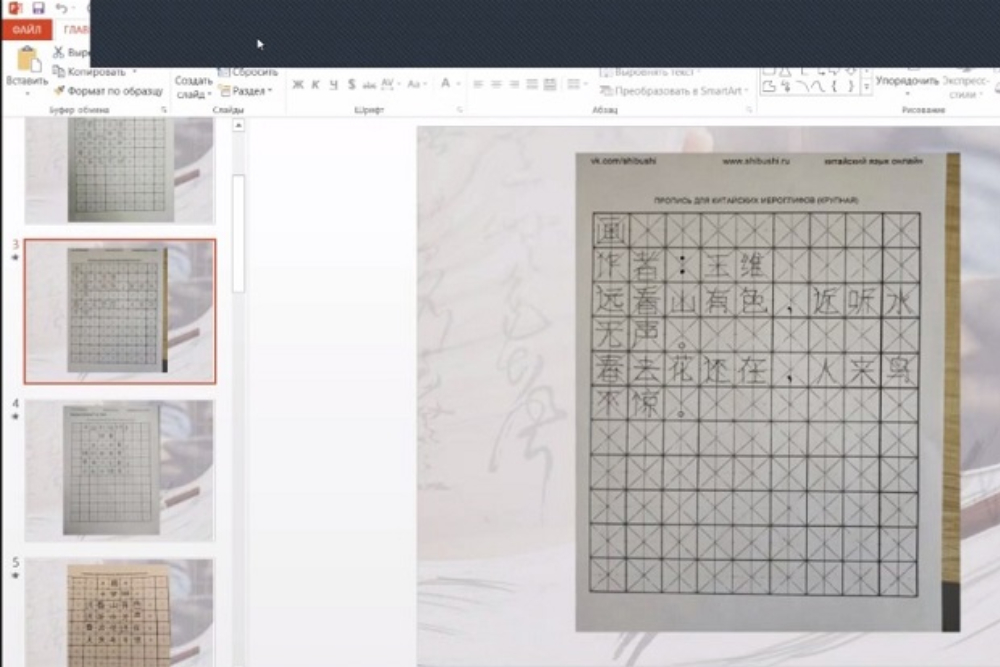
Task: Click the Paste (Вставить) clipboard icon
Action: click(x=27, y=62)
